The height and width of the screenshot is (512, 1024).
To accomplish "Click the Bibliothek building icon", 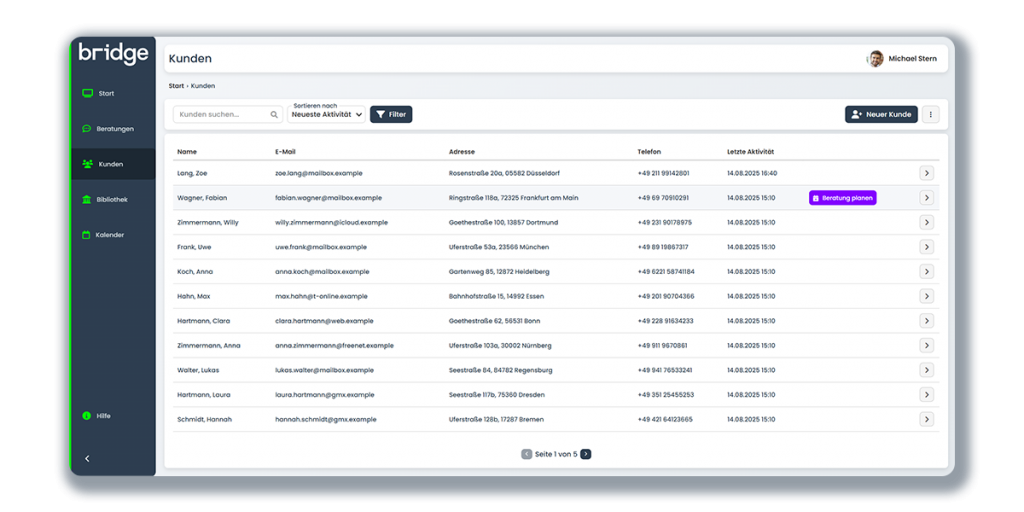I will point(87,199).
